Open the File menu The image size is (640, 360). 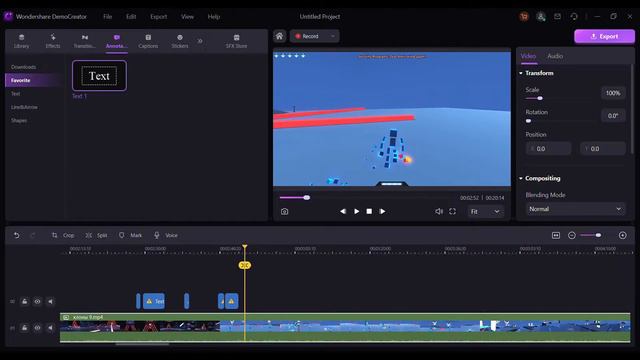[x=107, y=17]
